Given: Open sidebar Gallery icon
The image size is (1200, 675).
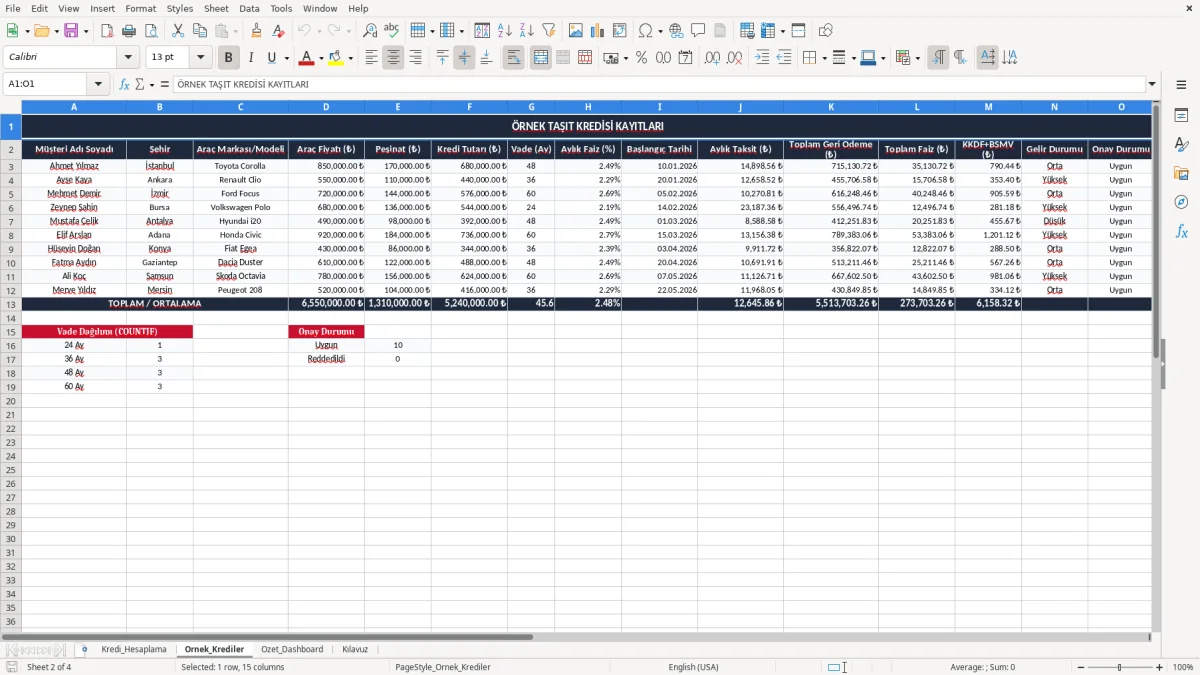Looking at the screenshot, I should 1181,174.
